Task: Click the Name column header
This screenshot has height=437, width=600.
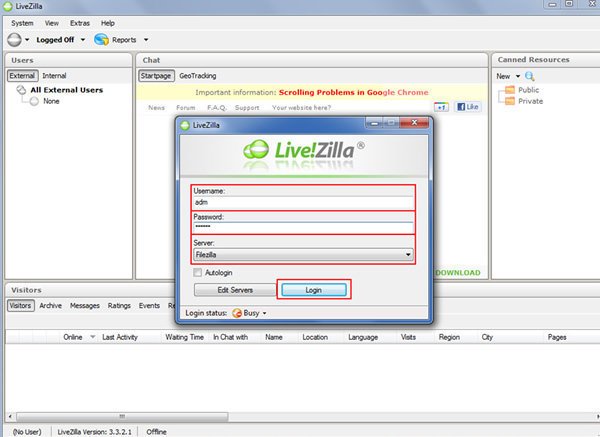Action: coord(274,337)
